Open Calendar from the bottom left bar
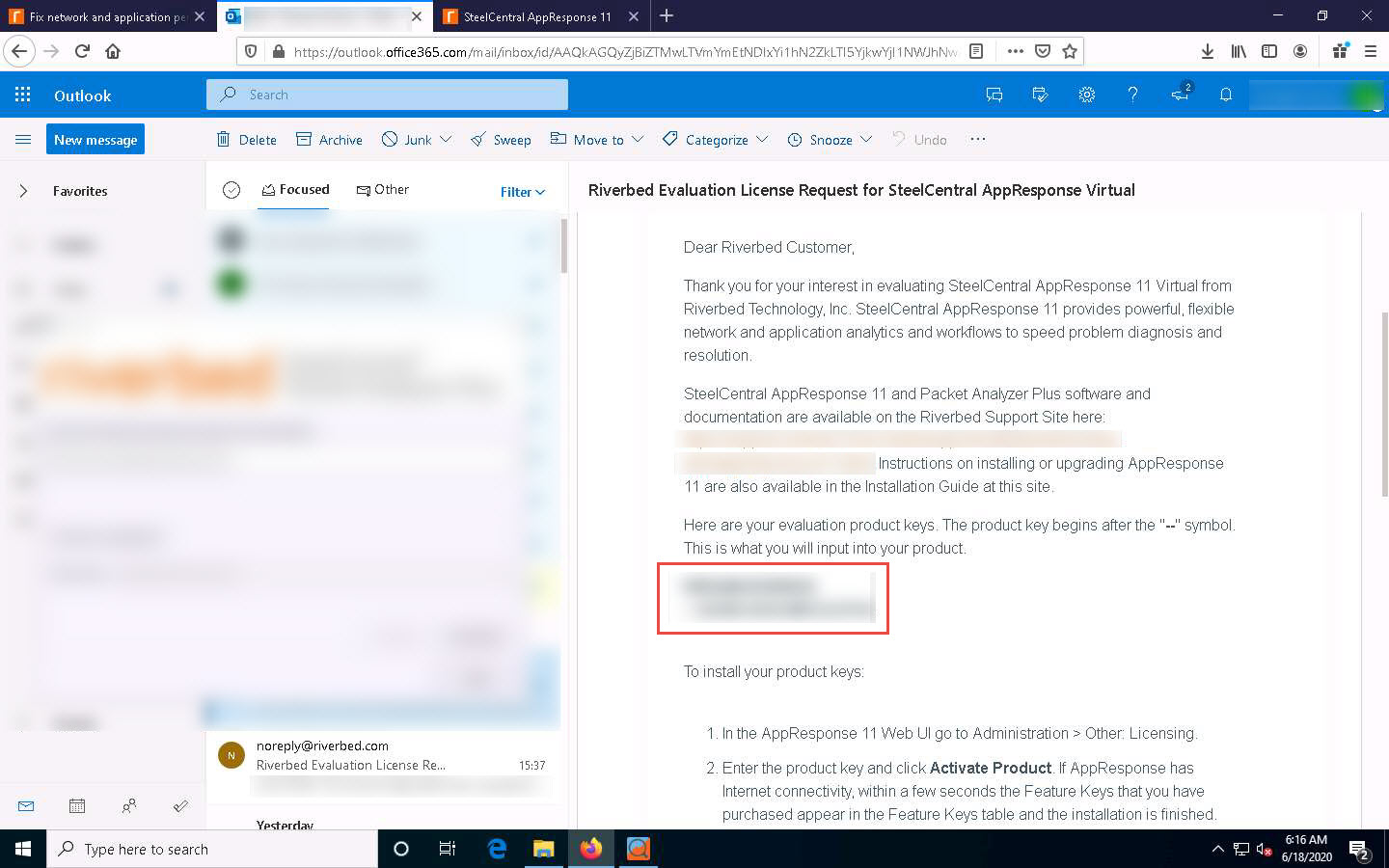The height and width of the screenshot is (868, 1389). click(77, 805)
